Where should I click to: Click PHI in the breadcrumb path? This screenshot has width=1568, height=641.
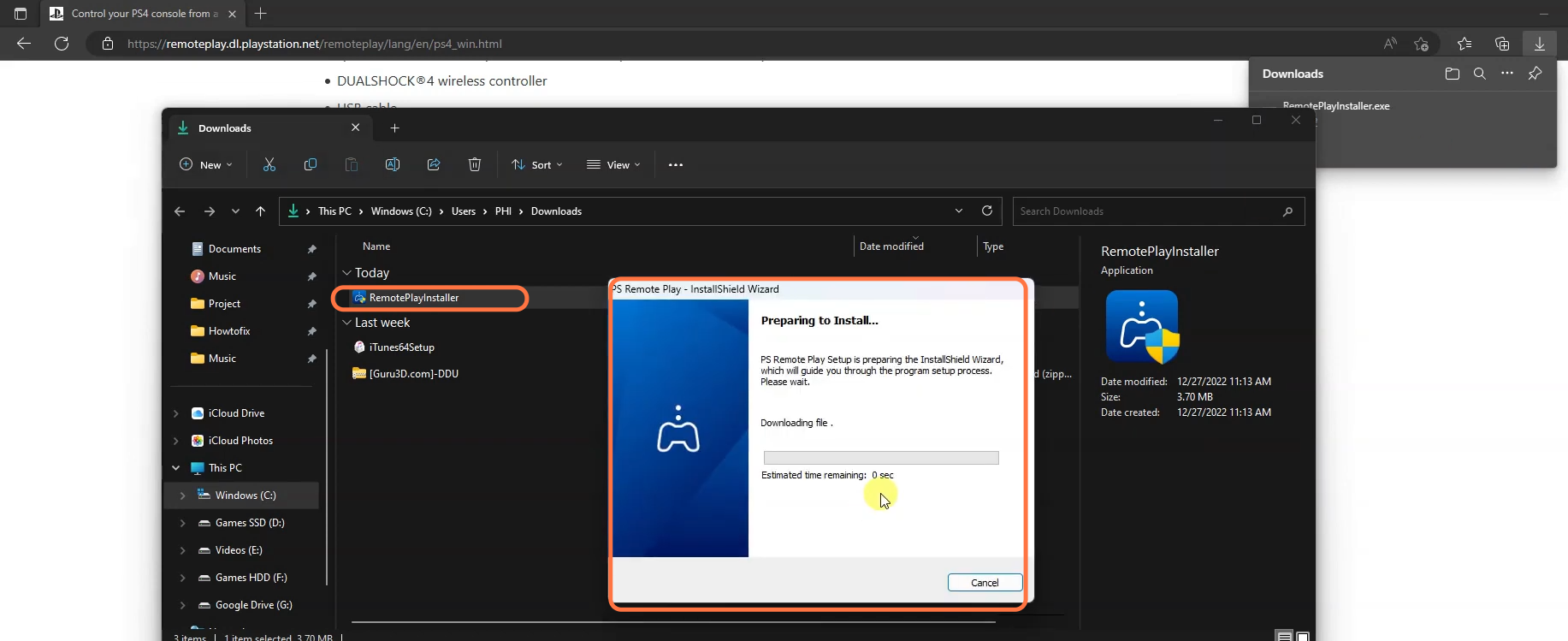tap(503, 211)
